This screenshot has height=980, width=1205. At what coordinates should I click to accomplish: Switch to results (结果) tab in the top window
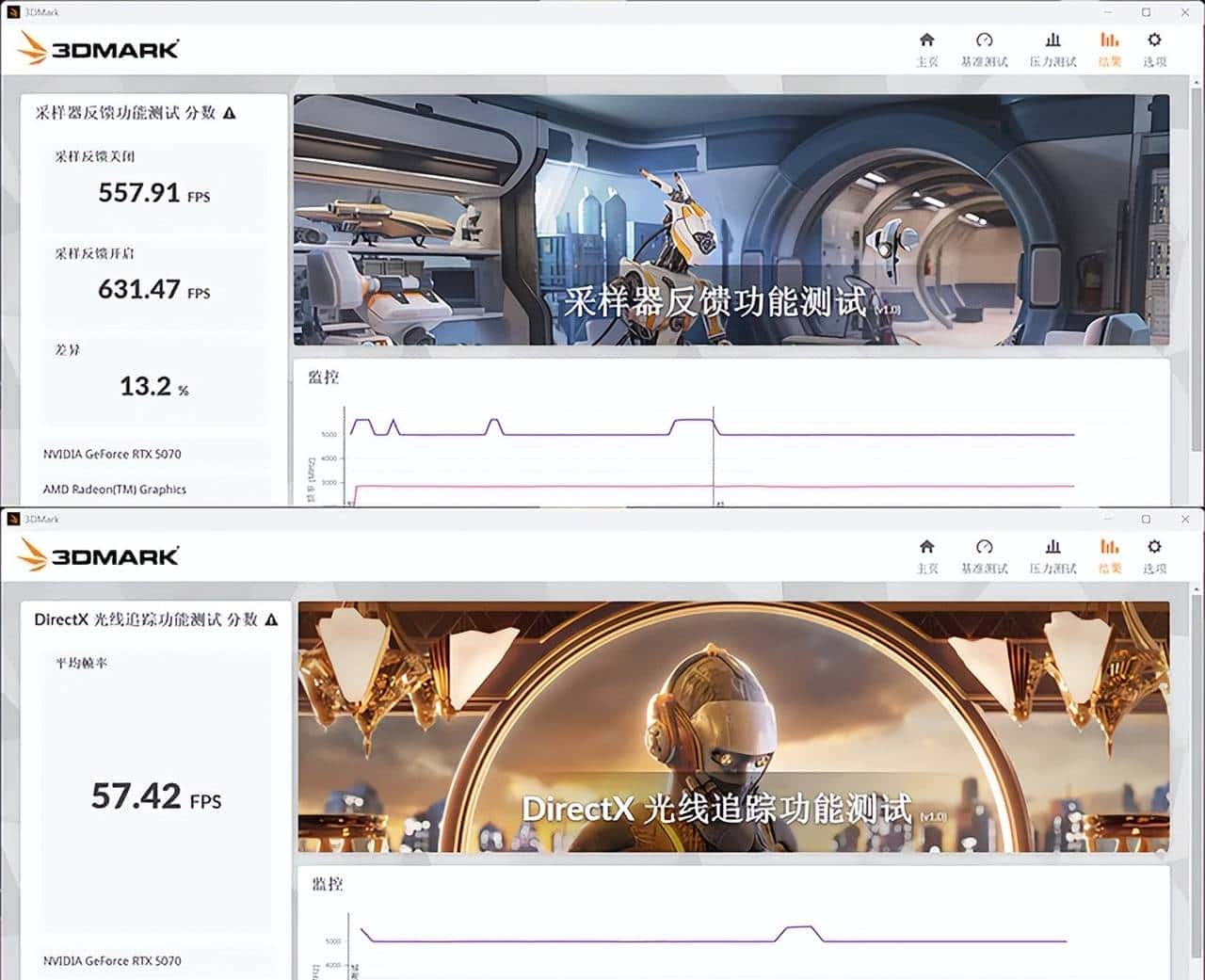click(1110, 49)
